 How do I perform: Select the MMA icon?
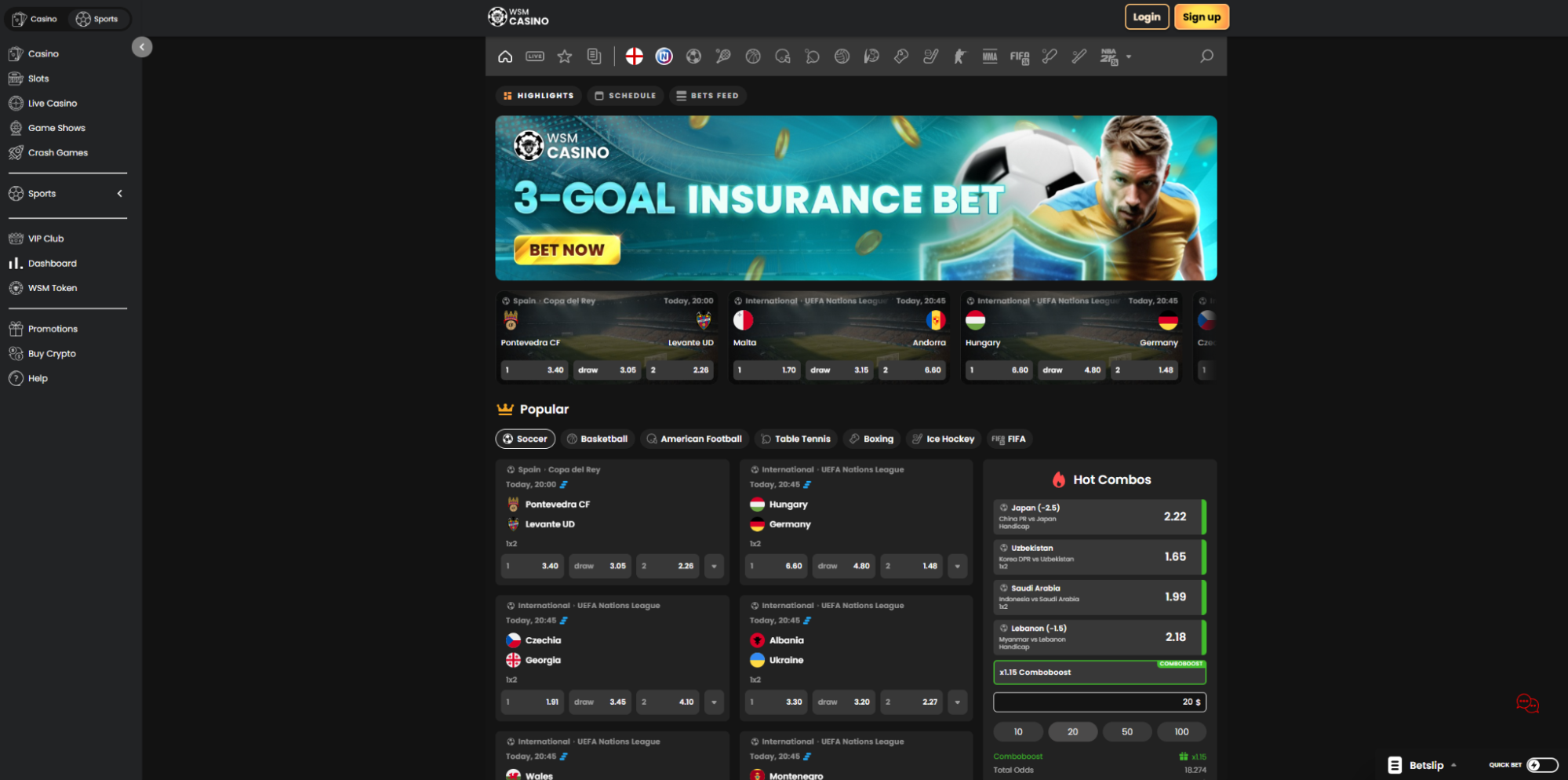[x=990, y=56]
